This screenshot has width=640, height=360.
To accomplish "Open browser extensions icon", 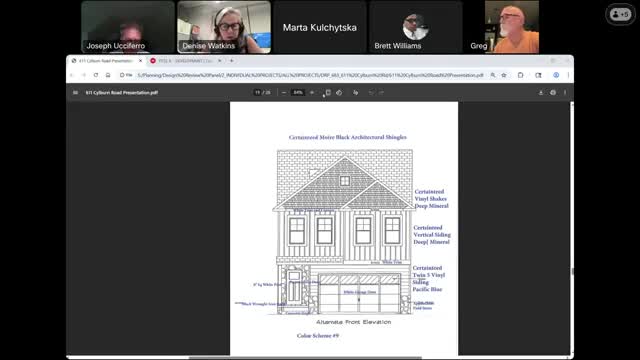I will 520,75.
